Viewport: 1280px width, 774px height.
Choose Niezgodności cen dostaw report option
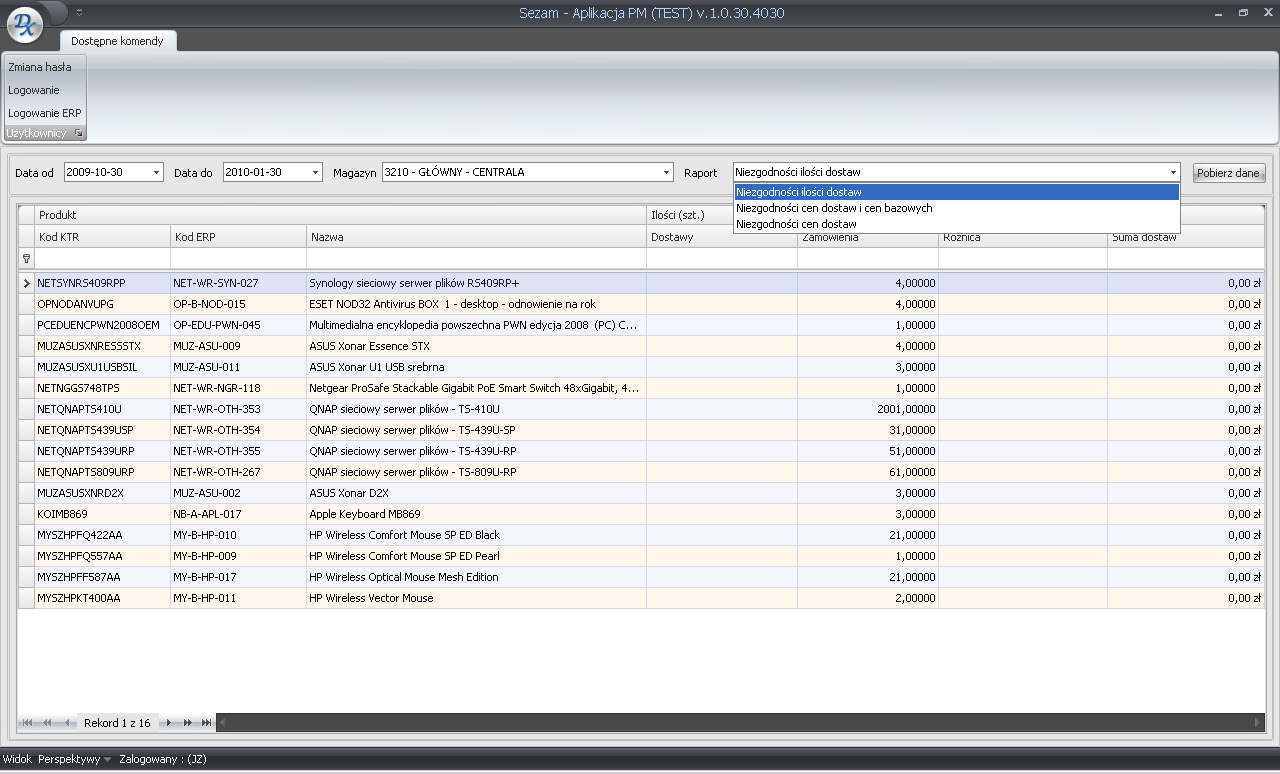pos(956,224)
